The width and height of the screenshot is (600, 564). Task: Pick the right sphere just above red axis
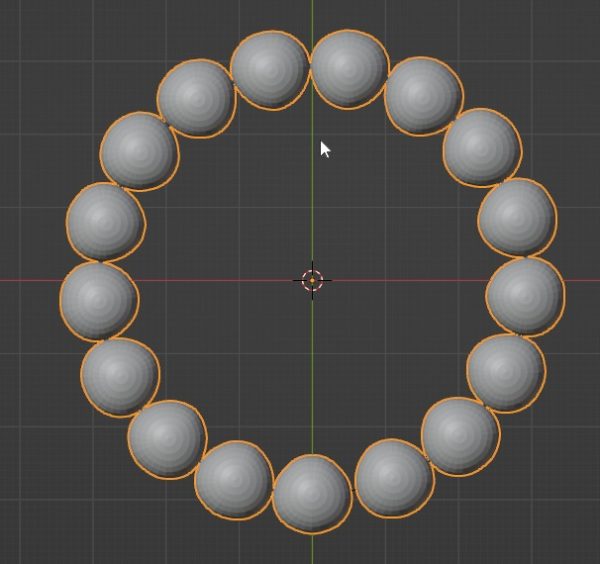(x=517, y=217)
